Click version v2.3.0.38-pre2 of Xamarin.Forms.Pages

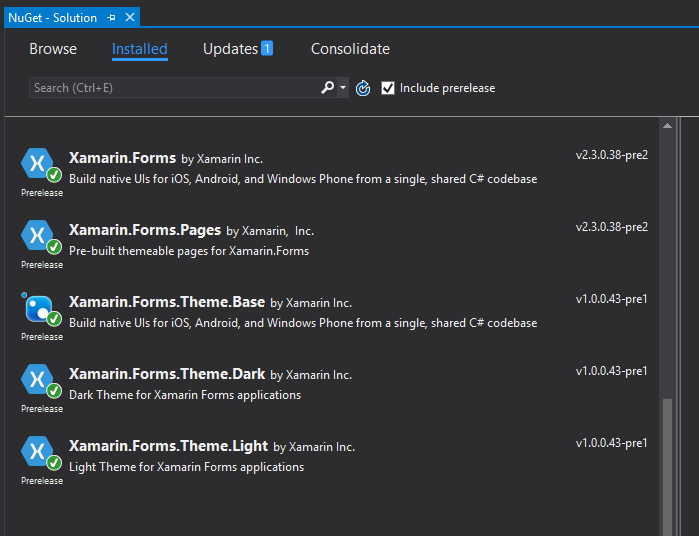(x=612, y=227)
